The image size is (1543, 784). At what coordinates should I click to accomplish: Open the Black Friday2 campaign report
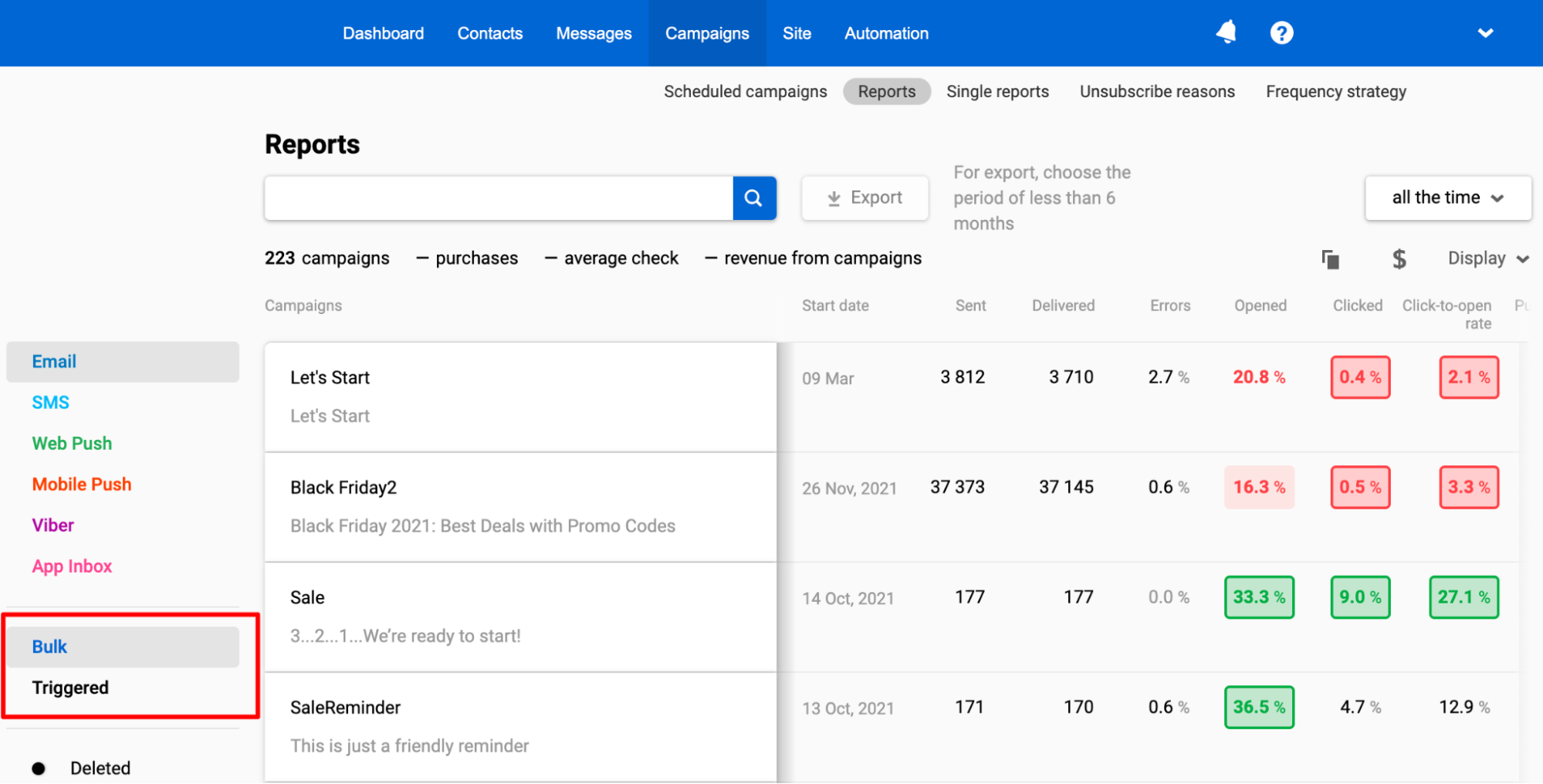click(343, 488)
